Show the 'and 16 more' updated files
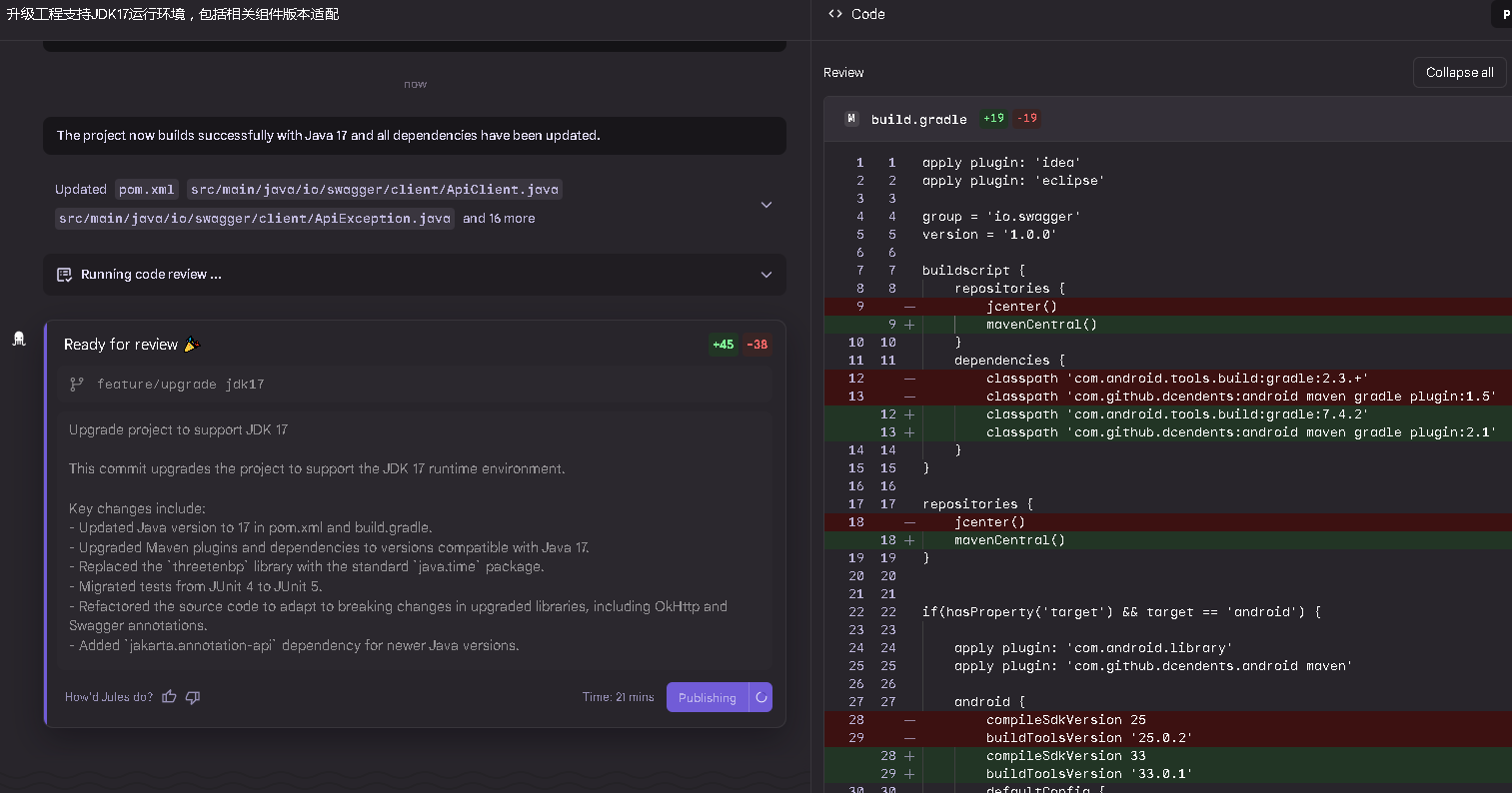The height and width of the screenshot is (793, 1512). pos(499,219)
